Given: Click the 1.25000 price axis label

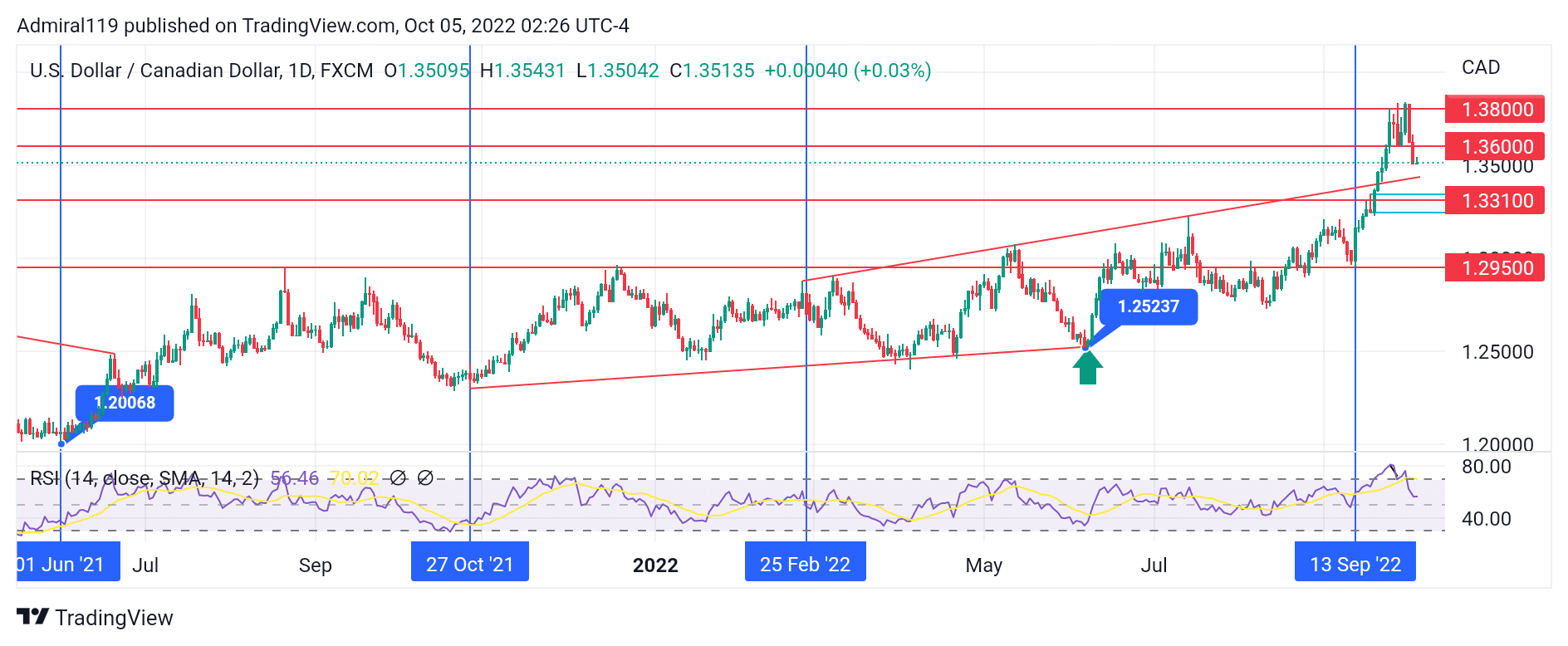Looking at the screenshot, I should point(1497,351).
